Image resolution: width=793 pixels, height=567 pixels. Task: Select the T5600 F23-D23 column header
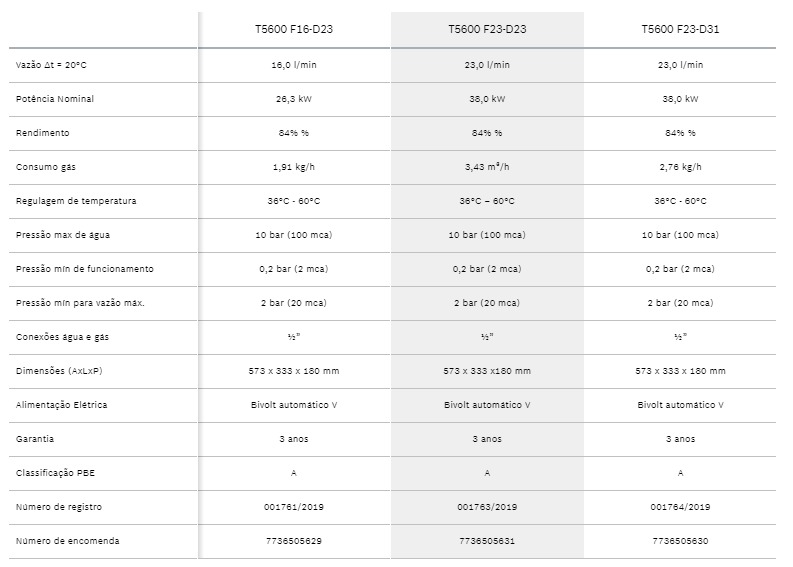coord(487,29)
